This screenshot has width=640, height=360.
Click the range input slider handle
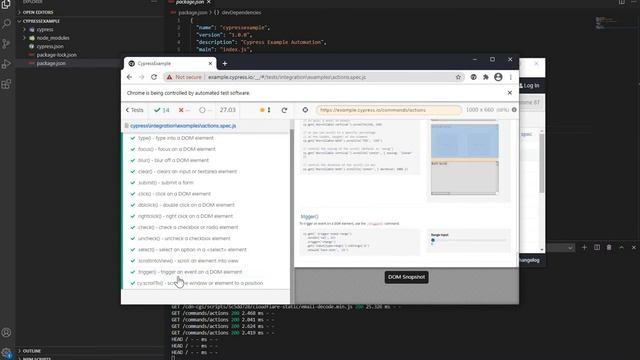tap(433, 240)
